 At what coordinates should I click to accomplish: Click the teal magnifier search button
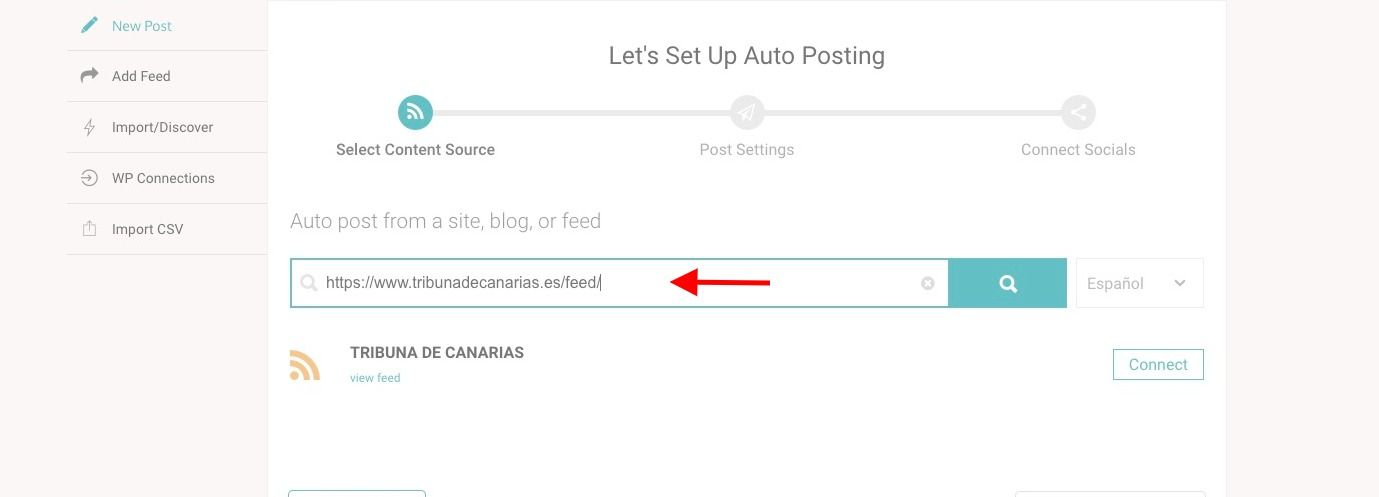(x=1008, y=283)
